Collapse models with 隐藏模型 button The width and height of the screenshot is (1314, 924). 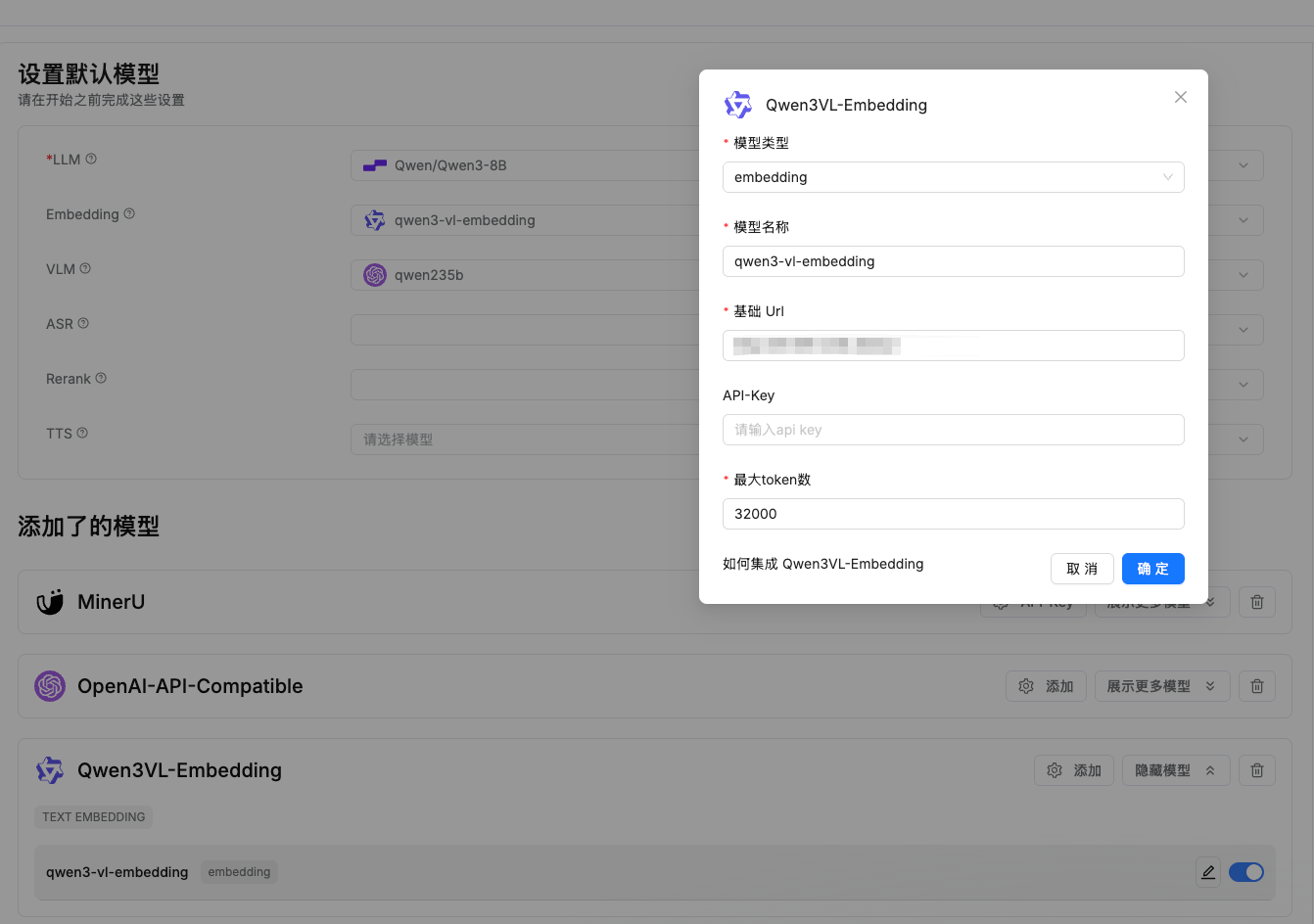(1175, 770)
